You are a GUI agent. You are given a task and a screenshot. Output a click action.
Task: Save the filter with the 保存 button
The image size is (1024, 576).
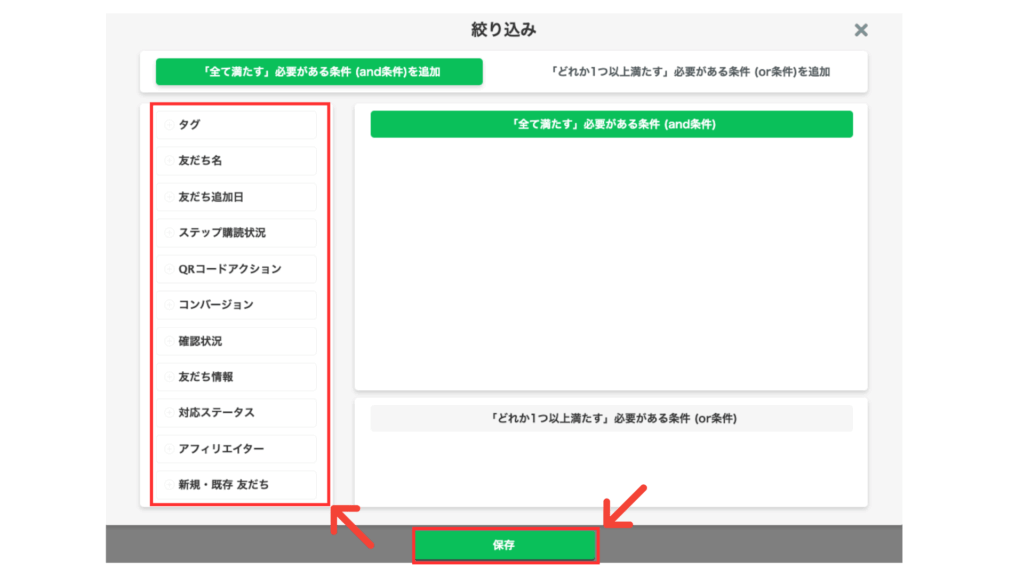tap(505, 546)
